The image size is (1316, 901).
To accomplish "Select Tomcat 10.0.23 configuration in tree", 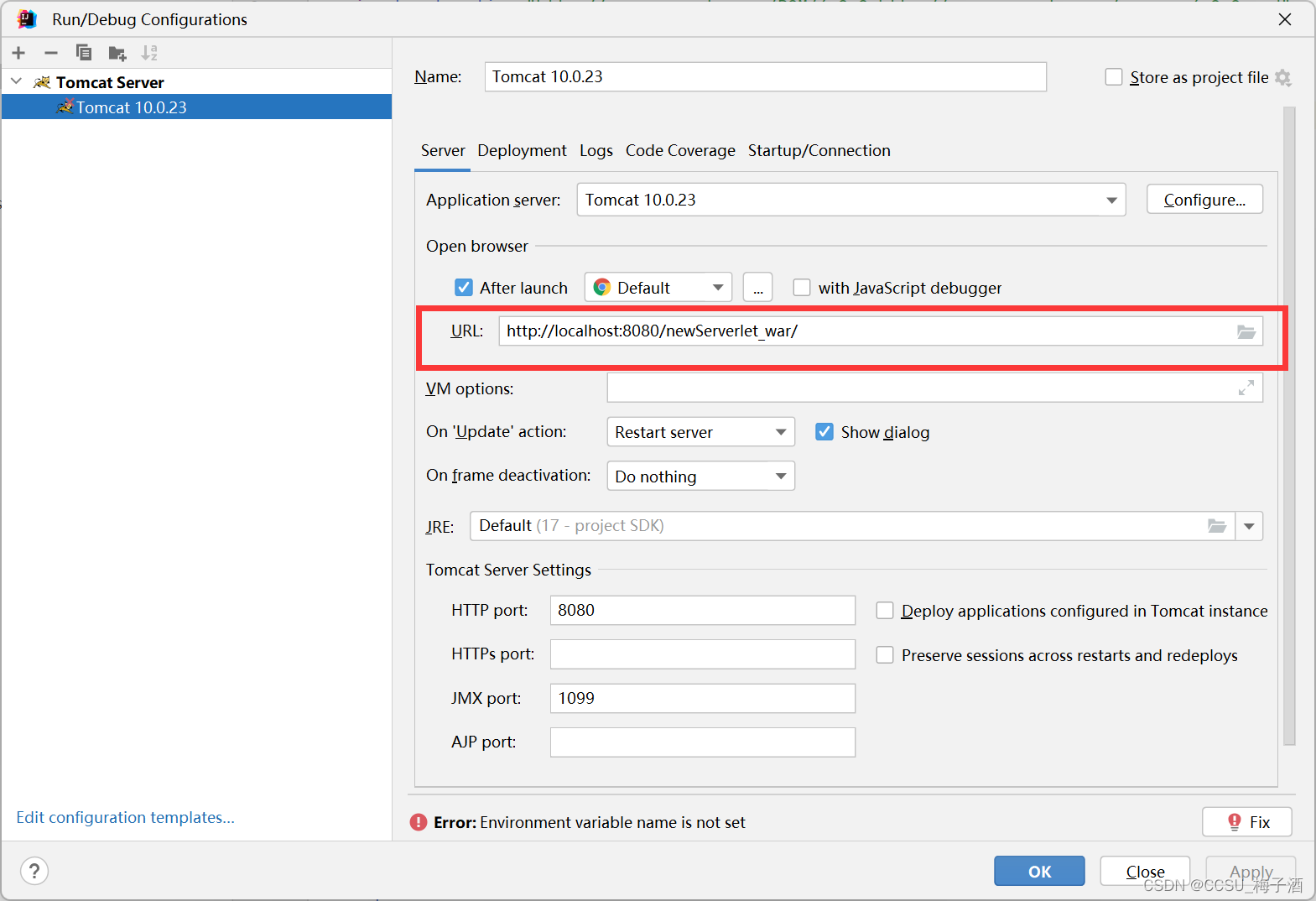I will (x=196, y=107).
